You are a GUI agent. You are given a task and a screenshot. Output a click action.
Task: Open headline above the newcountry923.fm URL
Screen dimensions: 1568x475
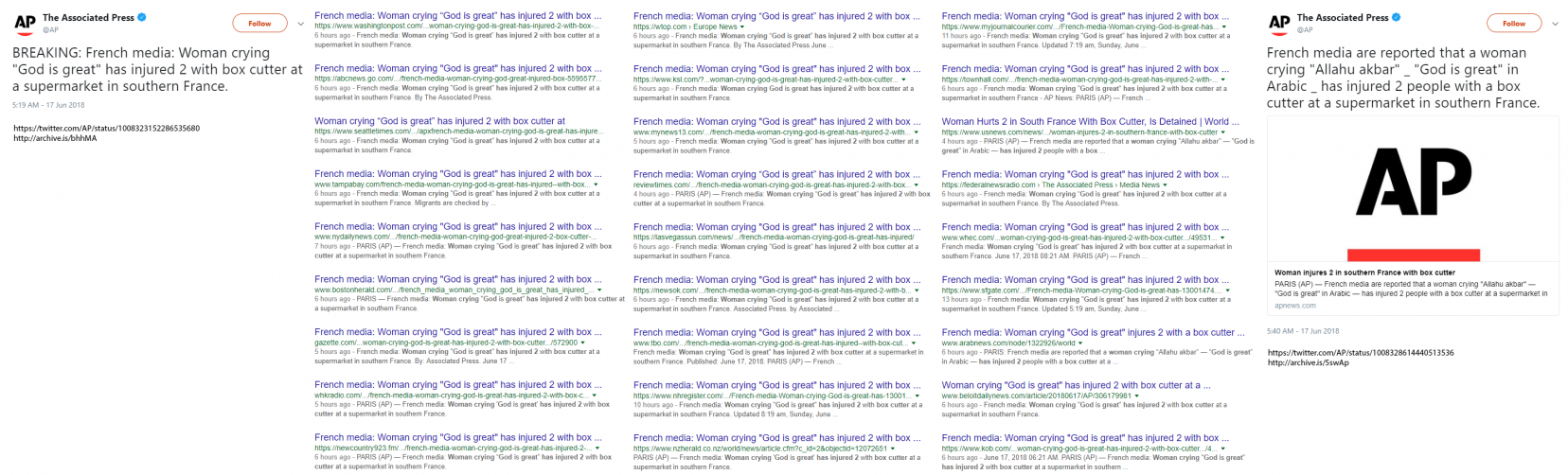[457, 437]
